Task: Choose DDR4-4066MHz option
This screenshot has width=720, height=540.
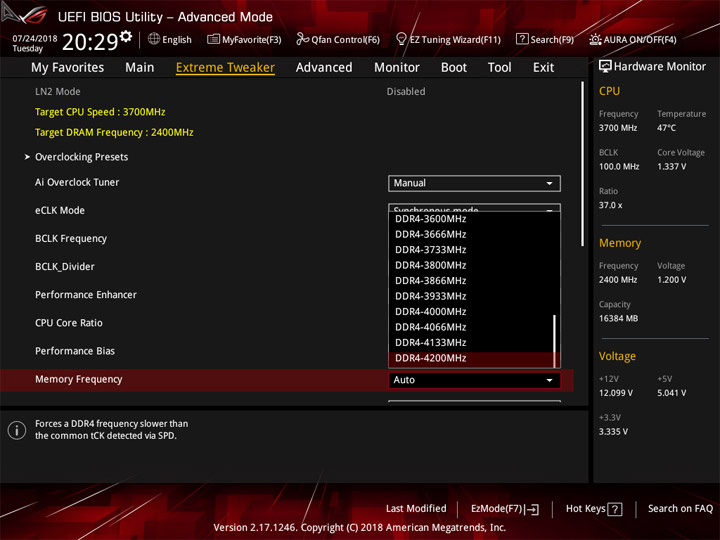Action: [x=472, y=327]
